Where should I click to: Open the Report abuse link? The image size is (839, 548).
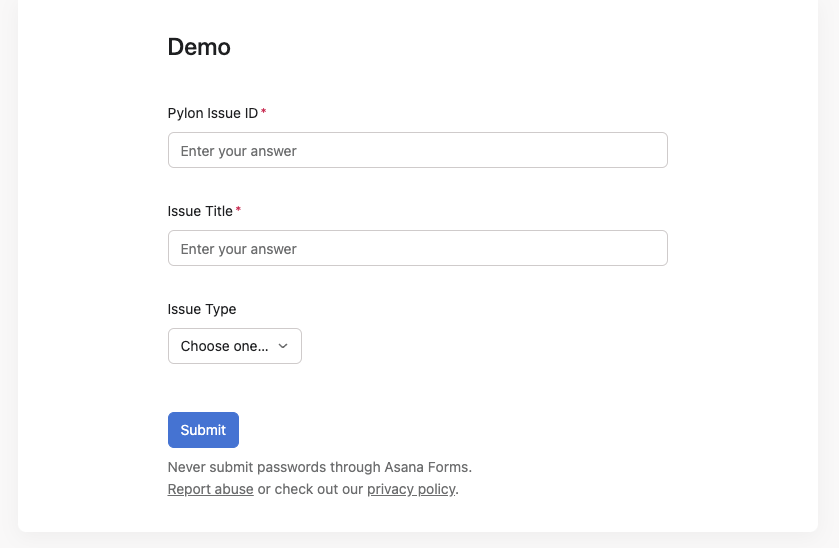click(x=210, y=490)
